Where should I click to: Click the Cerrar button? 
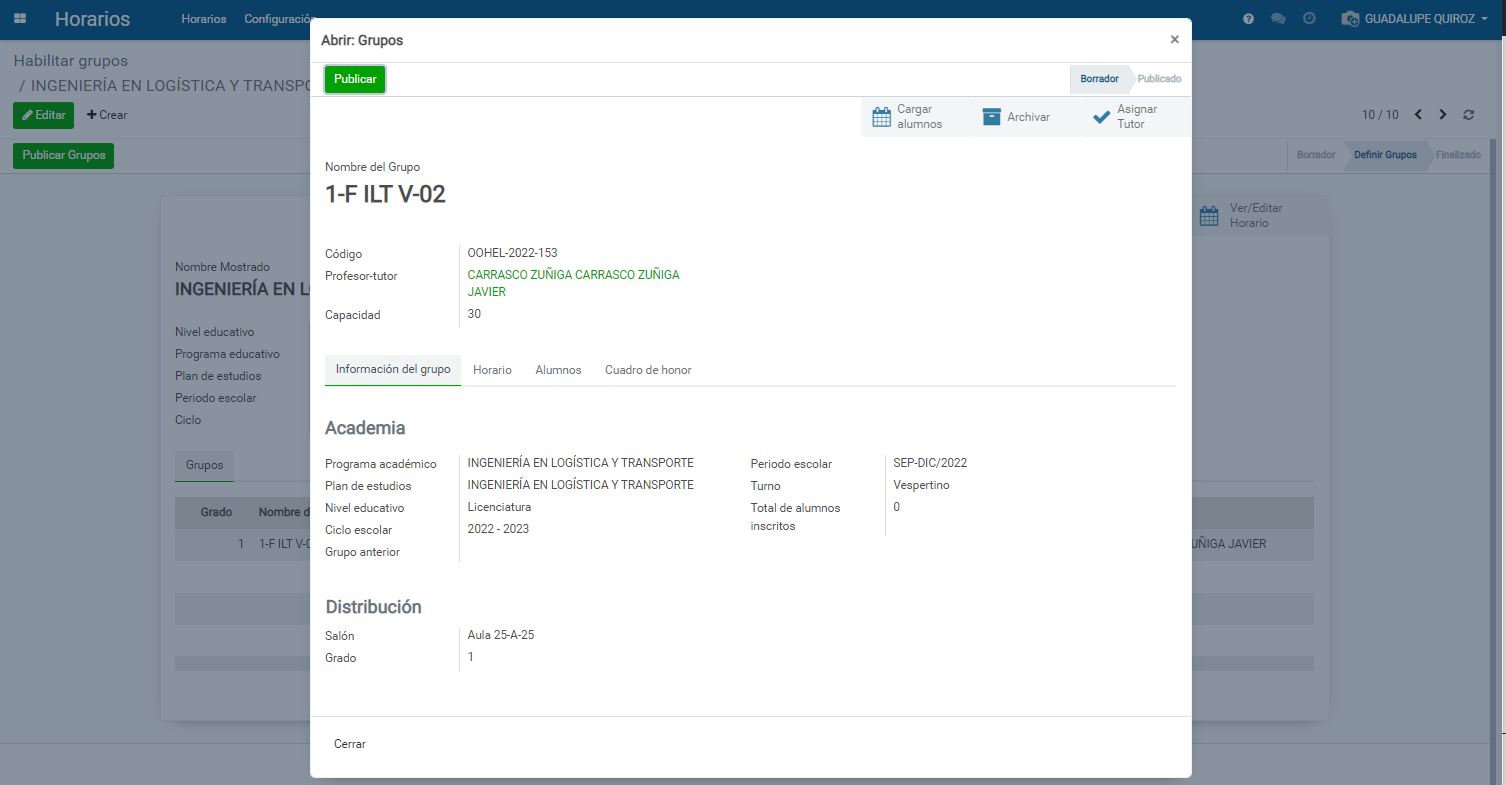(350, 744)
